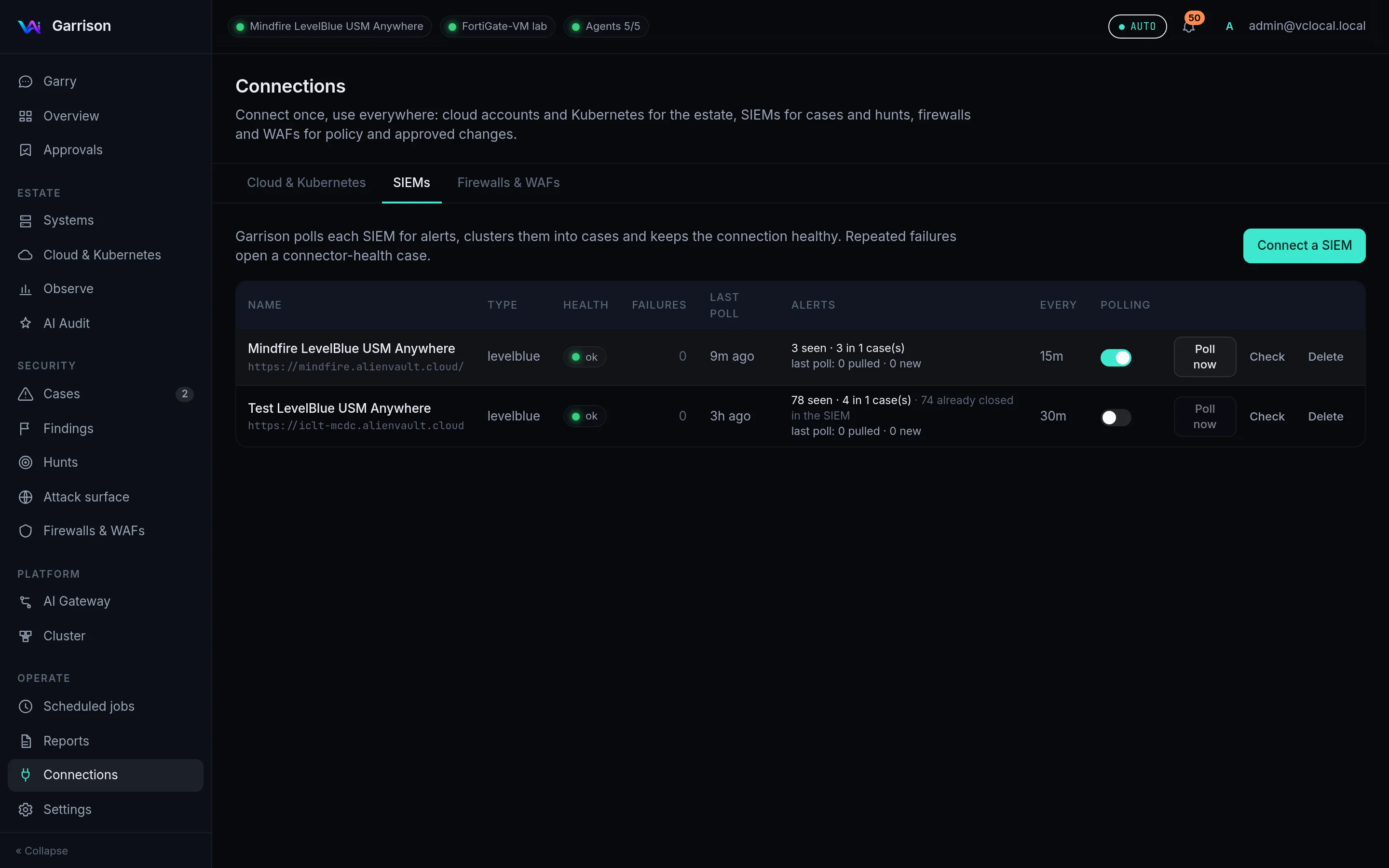Click the FAILURES column header
1389x868 pixels.
tap(659, 305)
